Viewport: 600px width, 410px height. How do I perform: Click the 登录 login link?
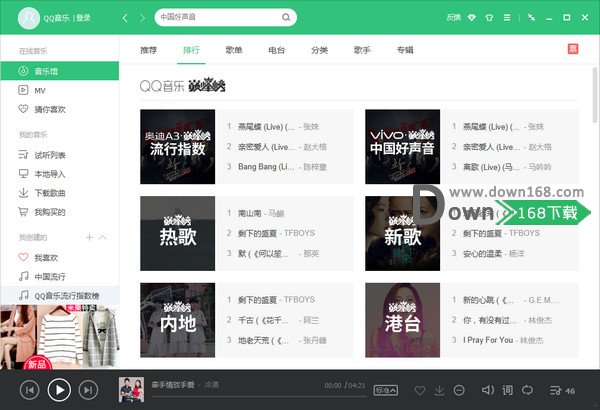click(83, 18)
